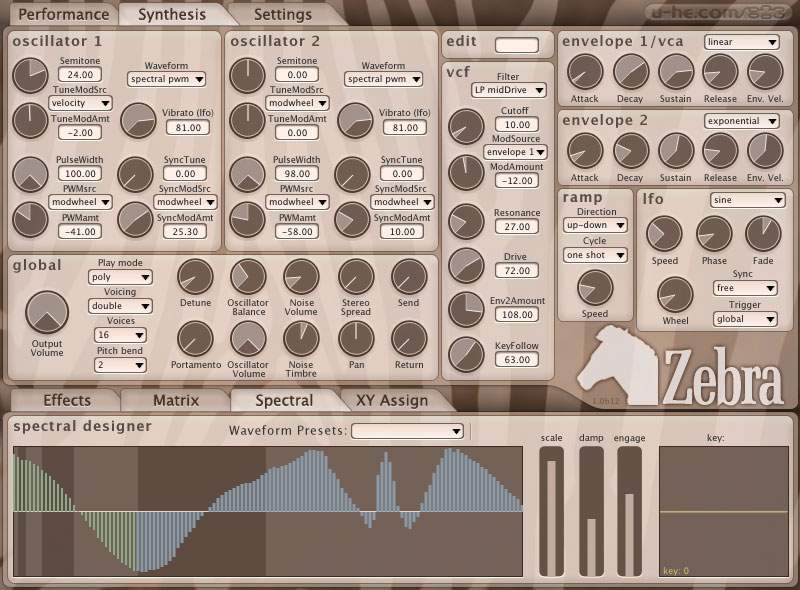
Task: Click the Stereo Spread knob
Action: coord(356,277)
